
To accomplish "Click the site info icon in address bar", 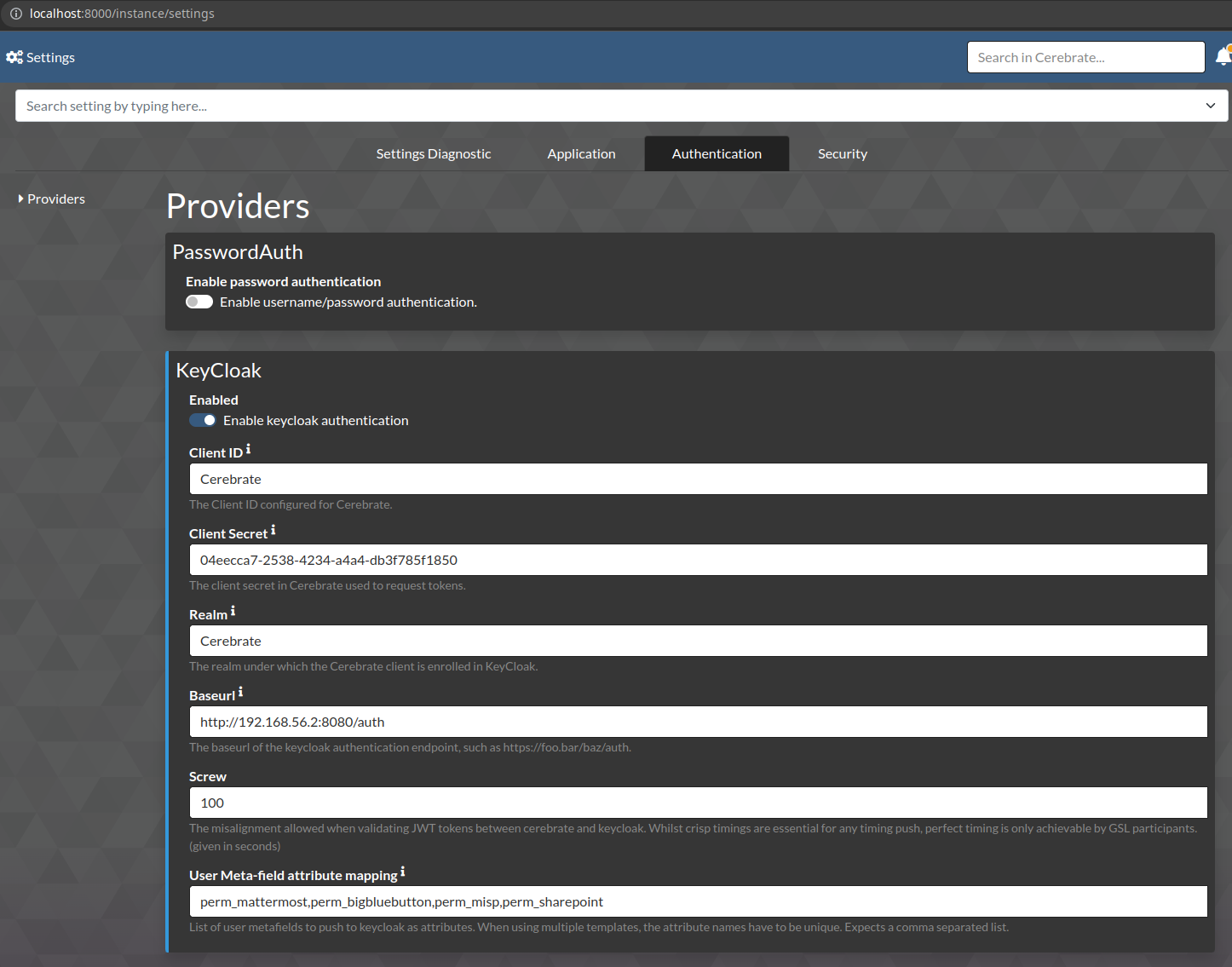I will pyautogui.click(x=15, y=14).
